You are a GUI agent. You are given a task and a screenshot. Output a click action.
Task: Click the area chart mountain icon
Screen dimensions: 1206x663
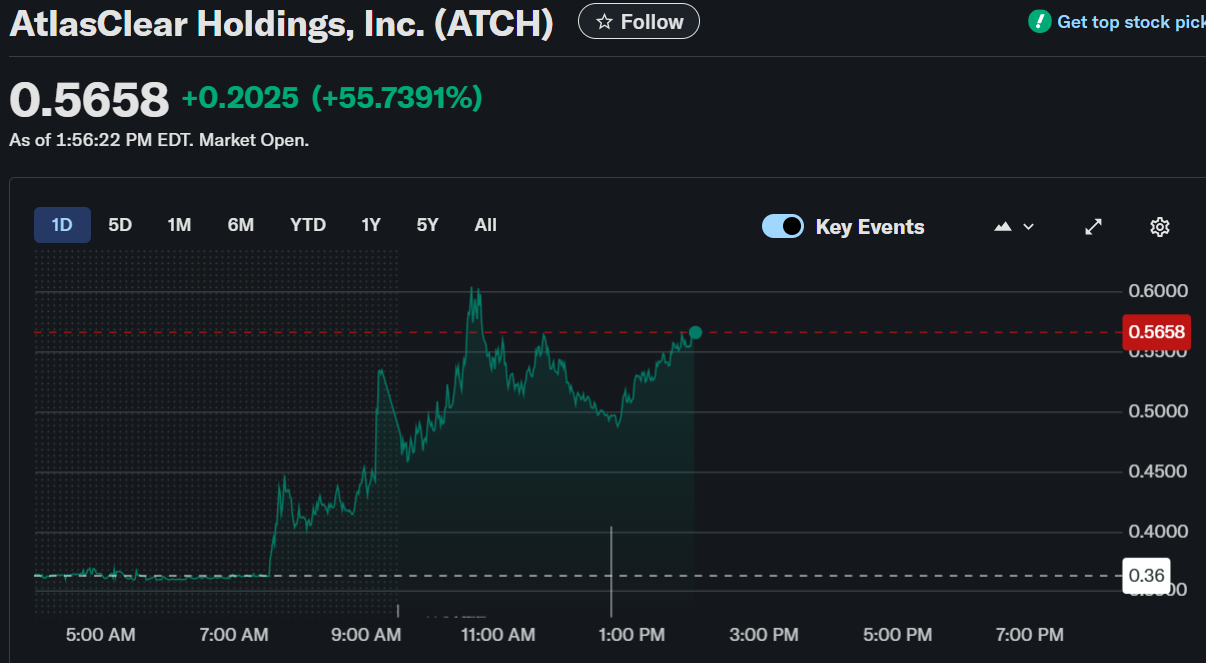tap(1003, 227)
